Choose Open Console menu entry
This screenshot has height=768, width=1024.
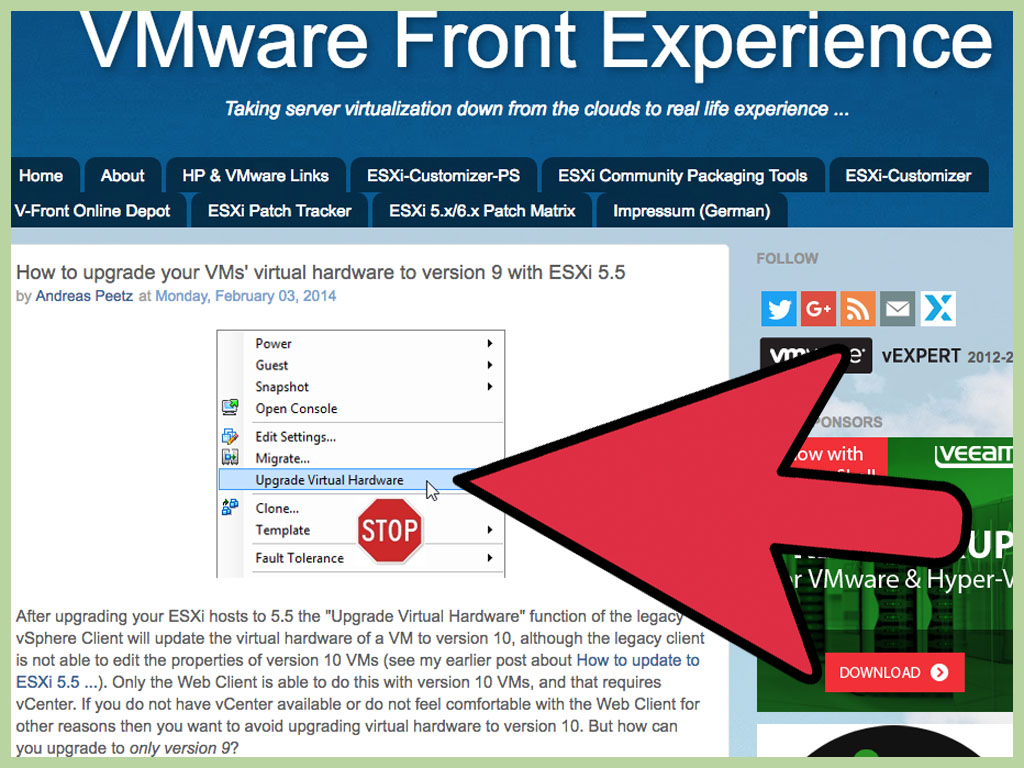[296, 408]
